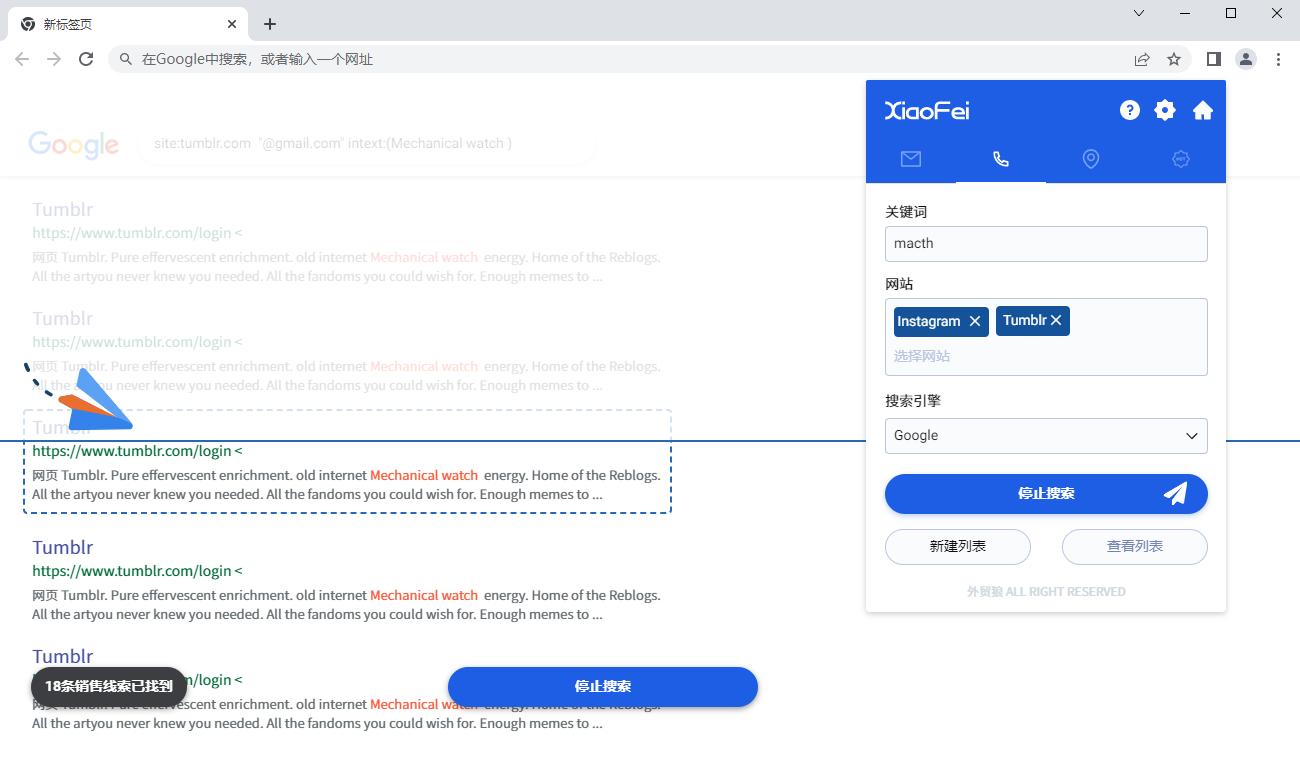Click the Google logo on the page

pos(74,145)
